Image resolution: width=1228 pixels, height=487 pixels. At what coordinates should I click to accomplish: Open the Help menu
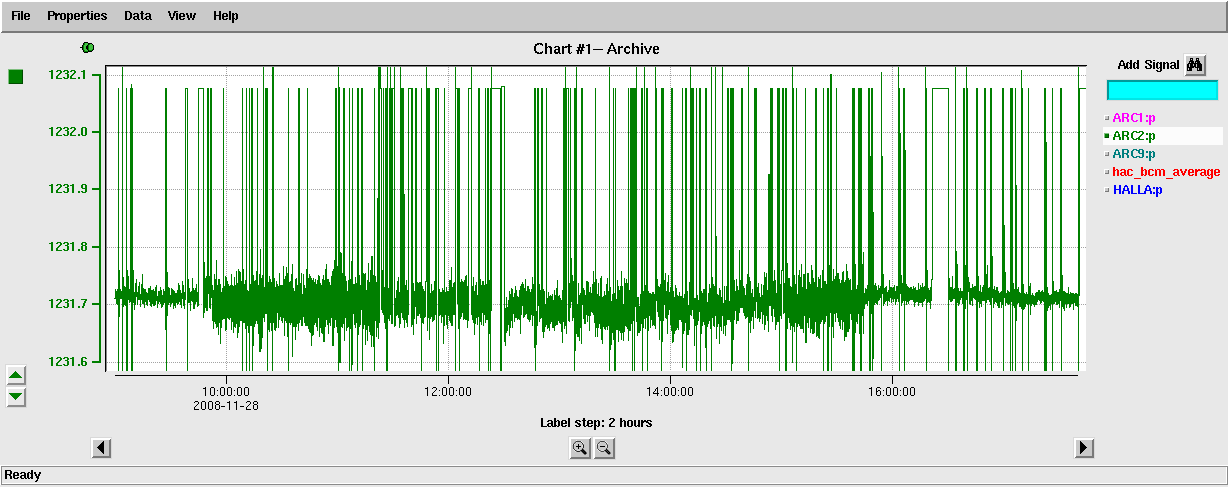tap(226, 16)
